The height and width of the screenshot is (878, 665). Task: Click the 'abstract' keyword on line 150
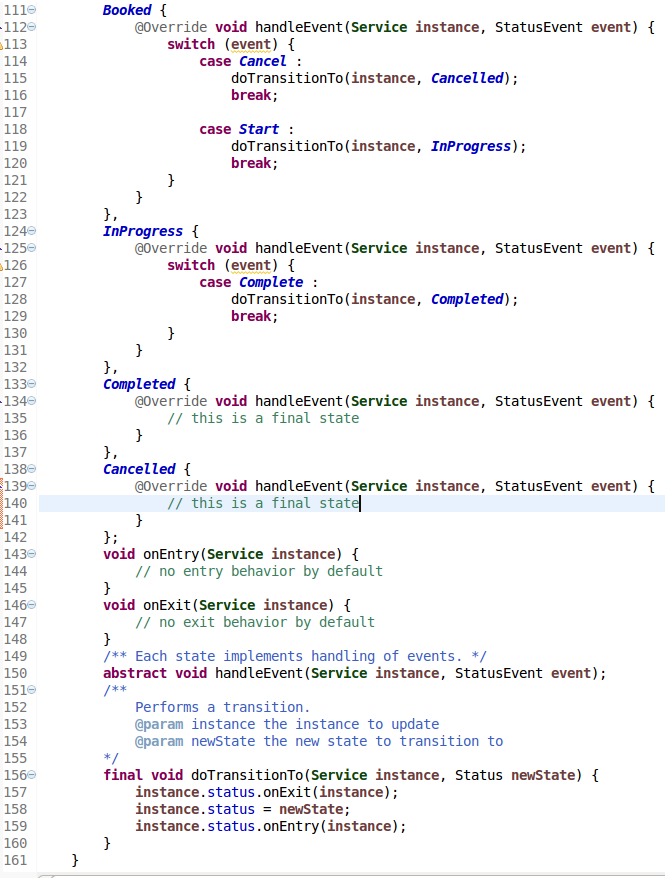[135, 673]
